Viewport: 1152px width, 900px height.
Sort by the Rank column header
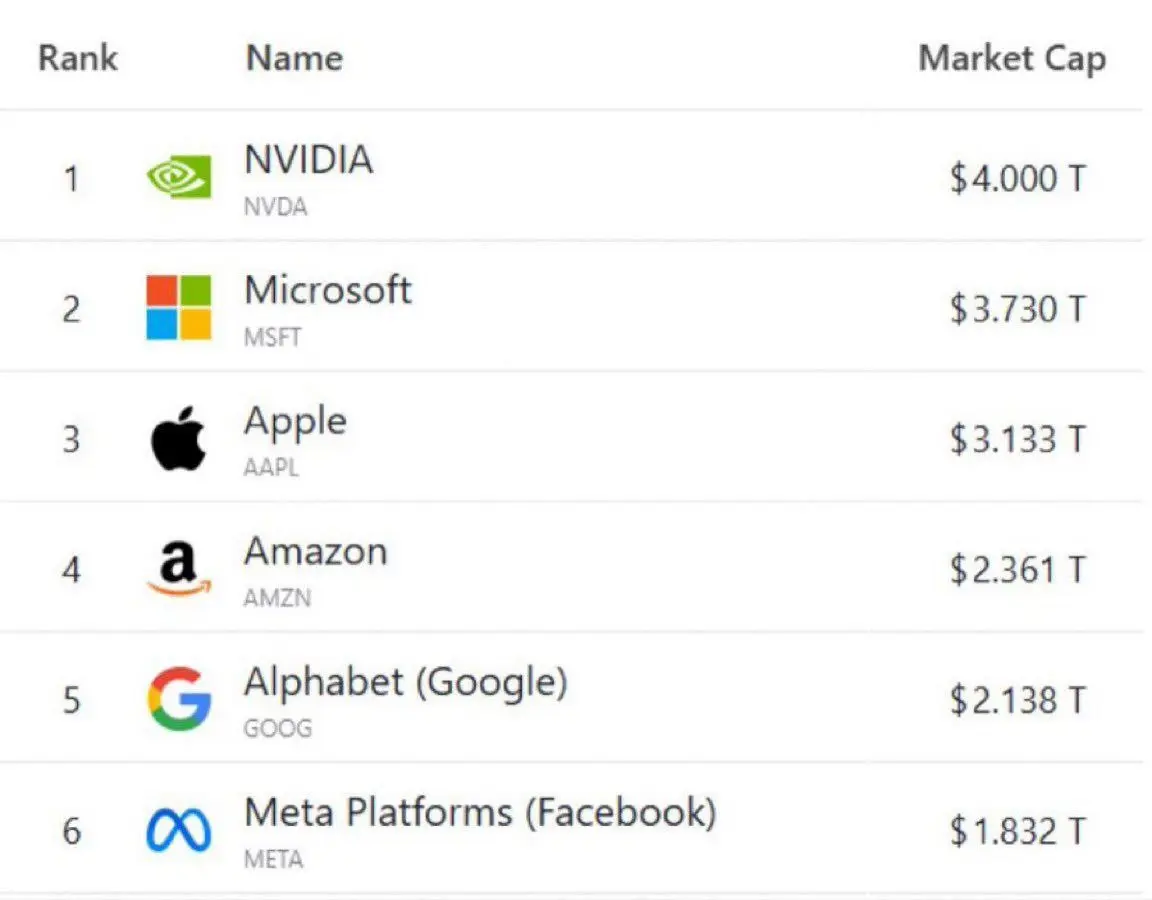coord(78,58)
